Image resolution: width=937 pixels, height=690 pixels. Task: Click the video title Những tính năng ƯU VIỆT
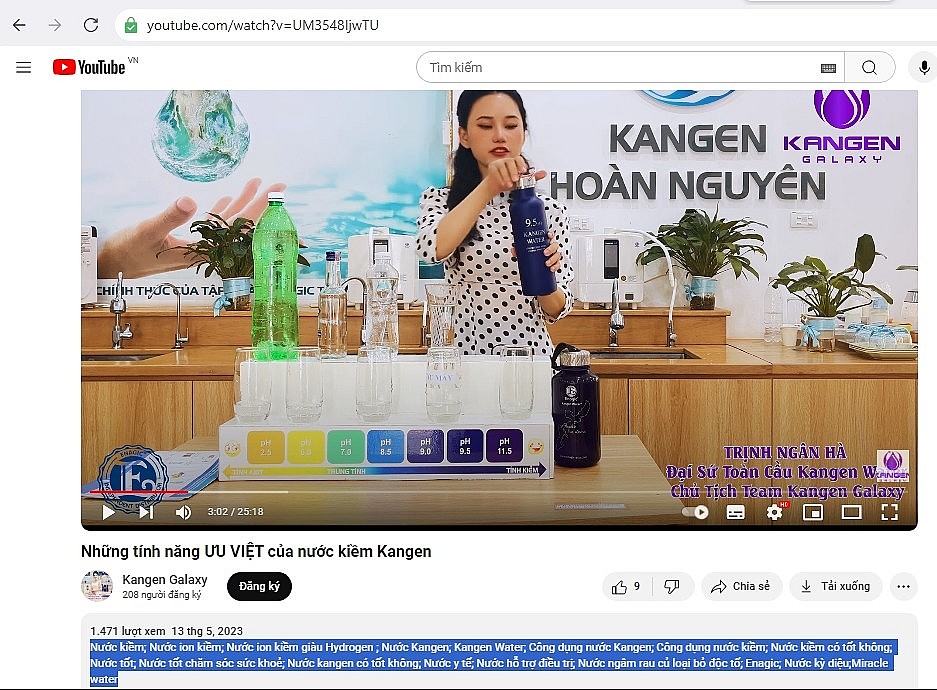point(256,551)
